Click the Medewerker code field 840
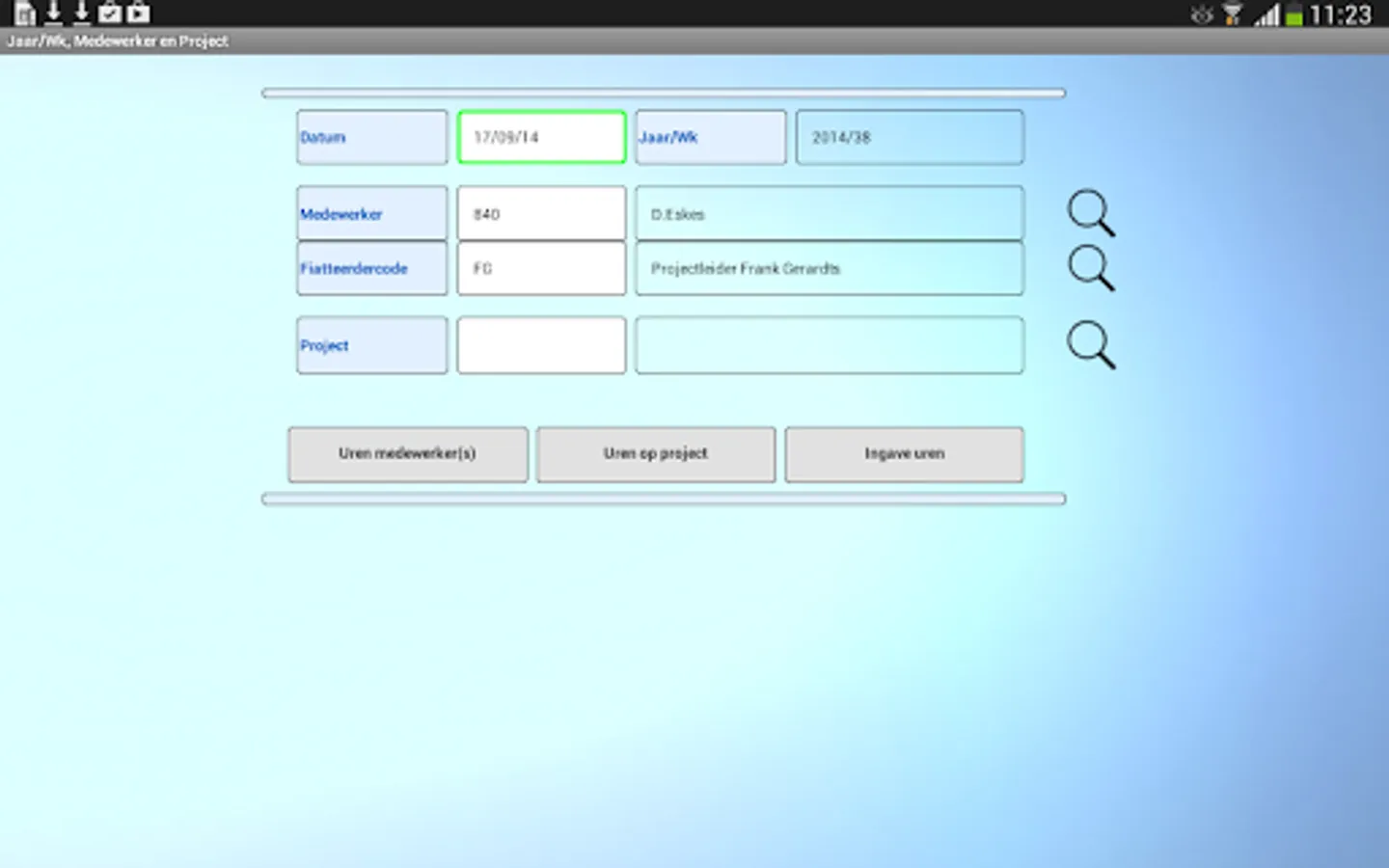1389x868 pixels. coord(541,213)
